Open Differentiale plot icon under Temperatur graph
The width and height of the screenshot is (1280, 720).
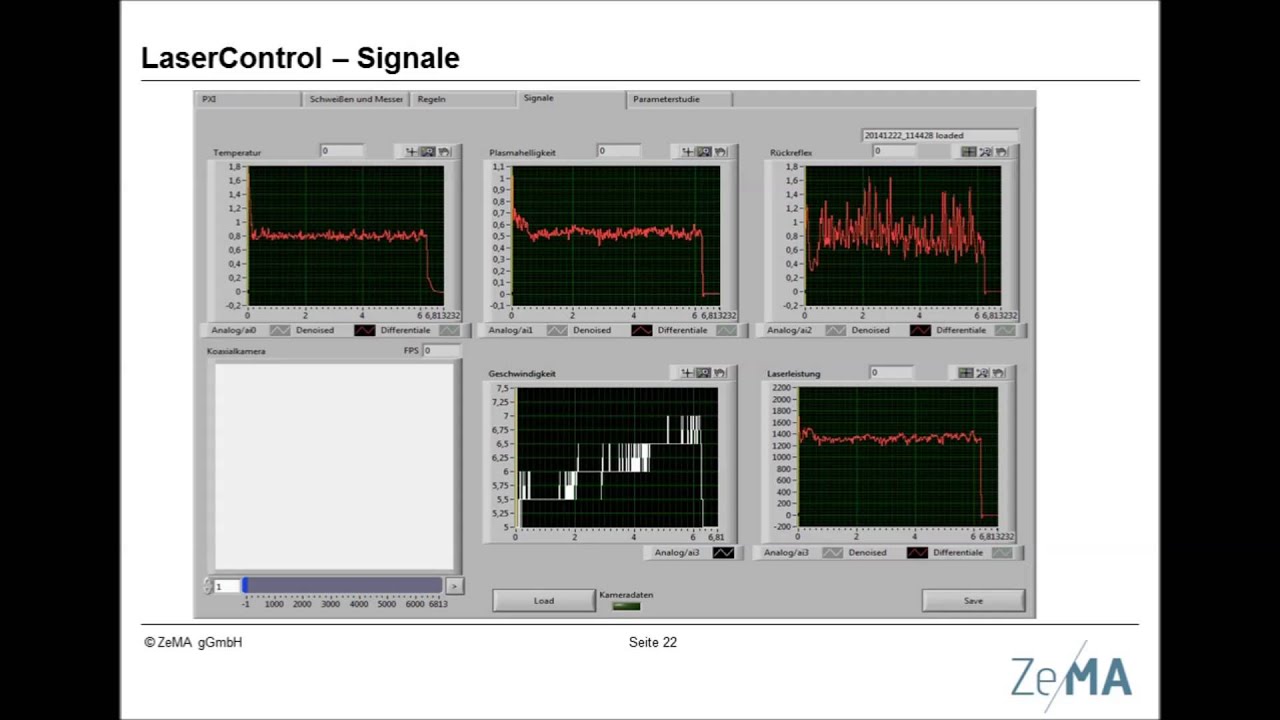click(449, 330)
